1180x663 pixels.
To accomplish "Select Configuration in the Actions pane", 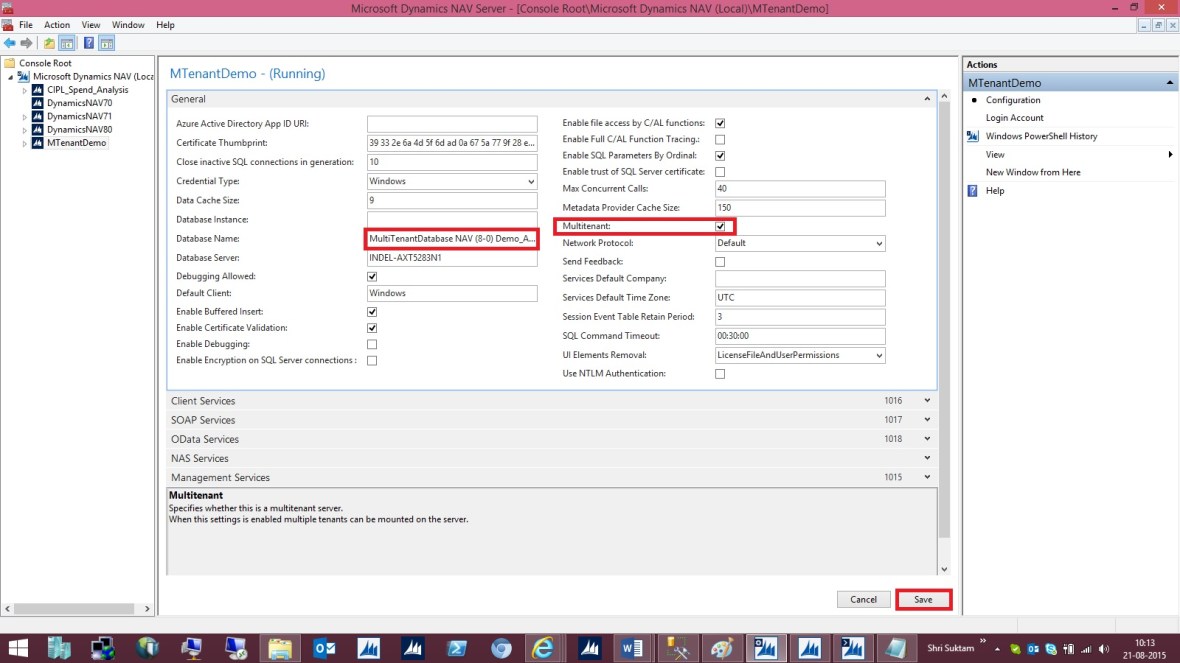I will tap(1013, 100).
